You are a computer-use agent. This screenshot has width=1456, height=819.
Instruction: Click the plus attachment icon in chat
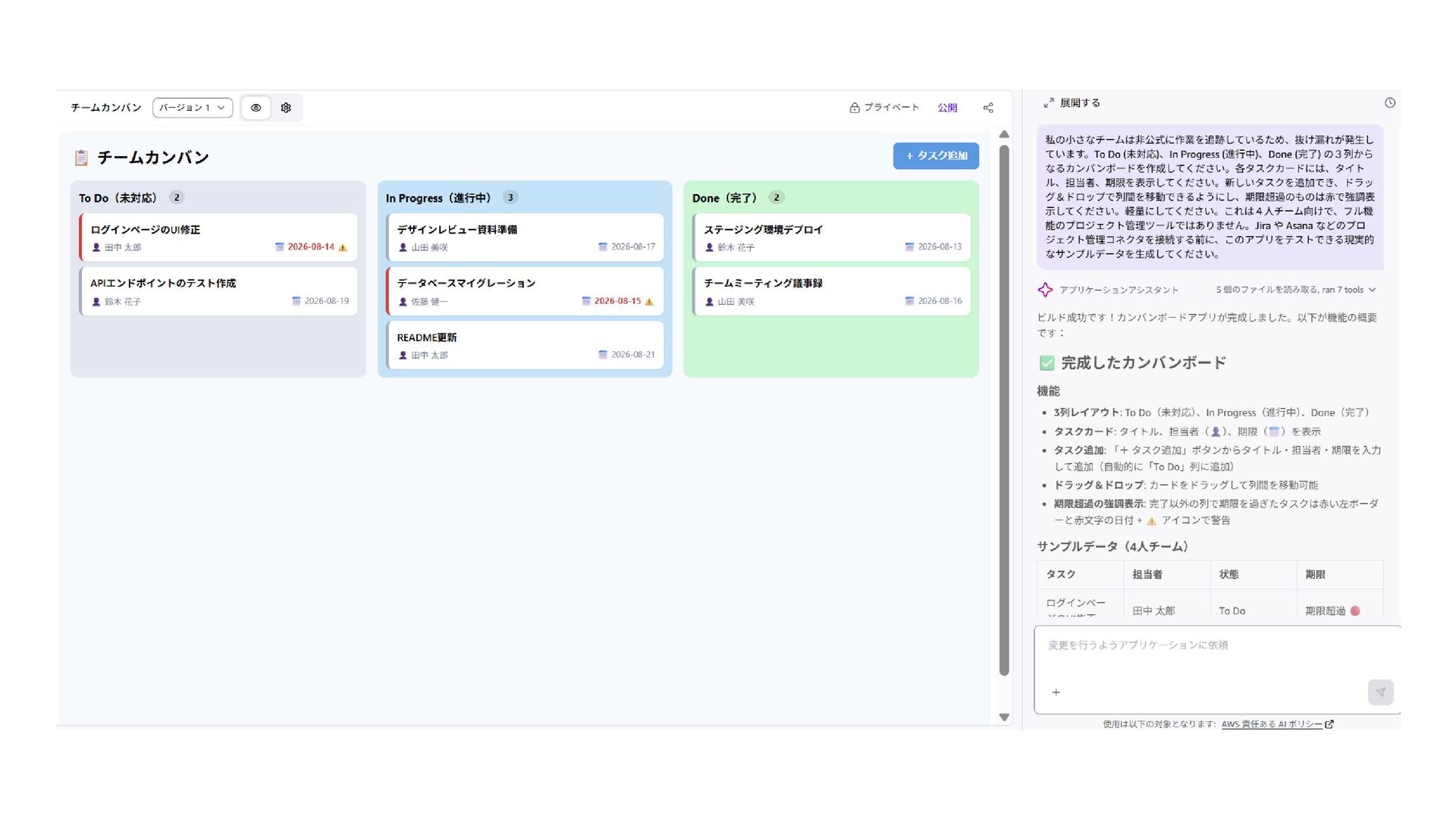coord(1056,692)
